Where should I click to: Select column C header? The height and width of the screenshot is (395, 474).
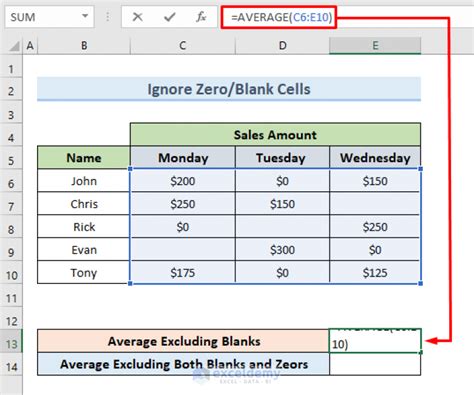click(183, 46)
